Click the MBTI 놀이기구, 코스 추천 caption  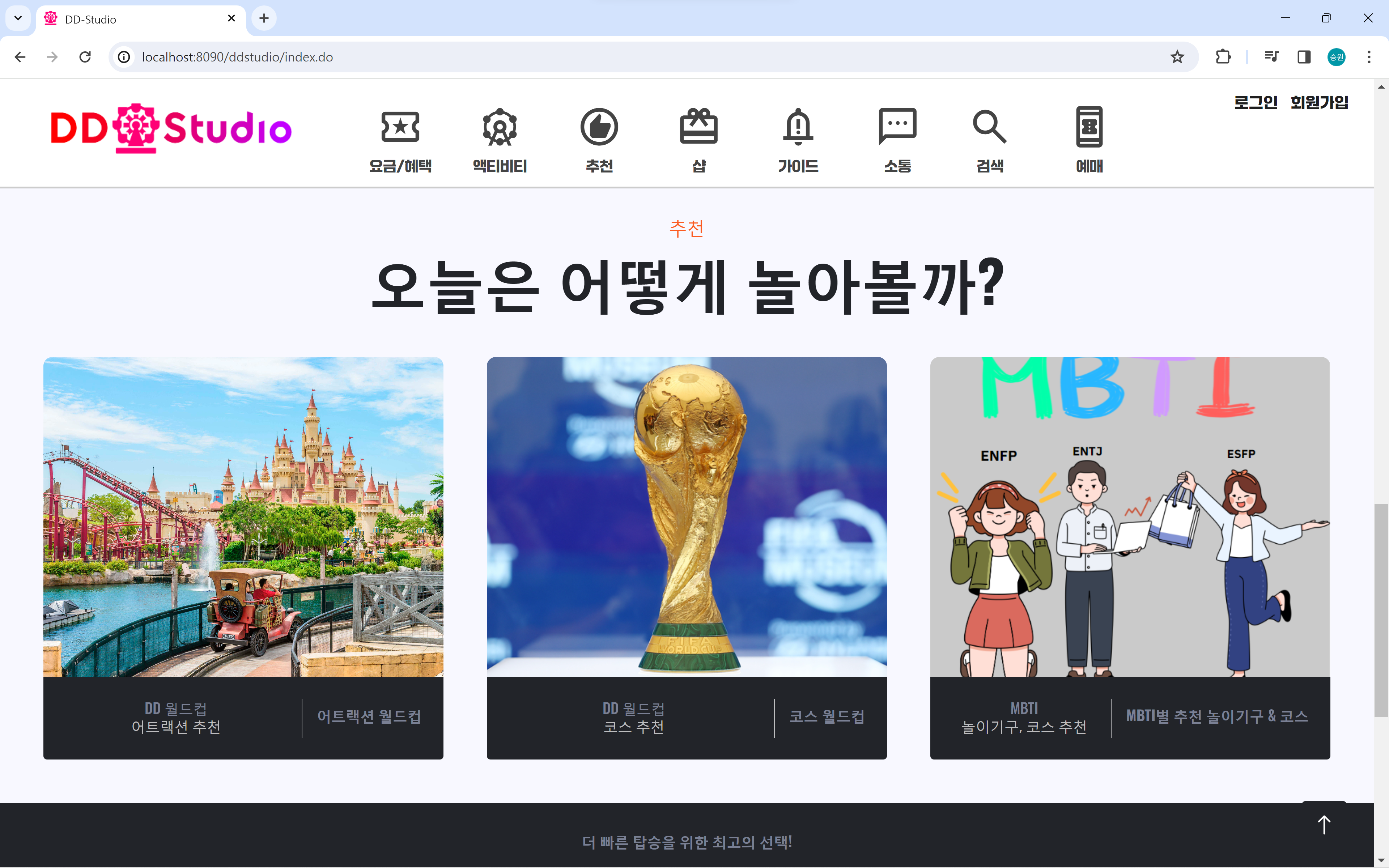1024,718
